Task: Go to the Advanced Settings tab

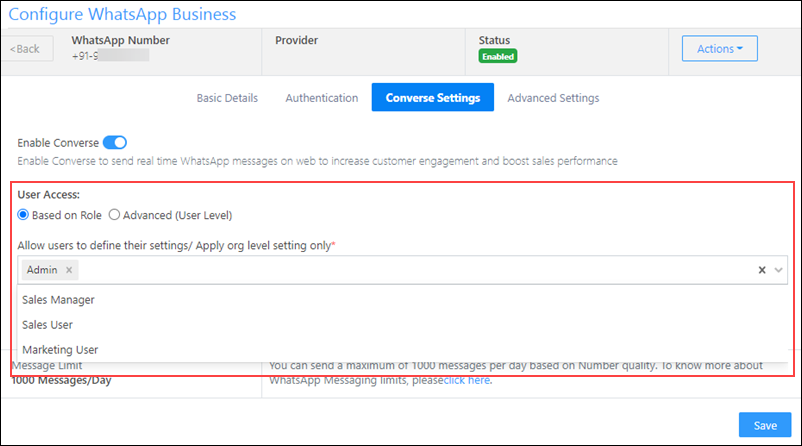Action: 553,98
